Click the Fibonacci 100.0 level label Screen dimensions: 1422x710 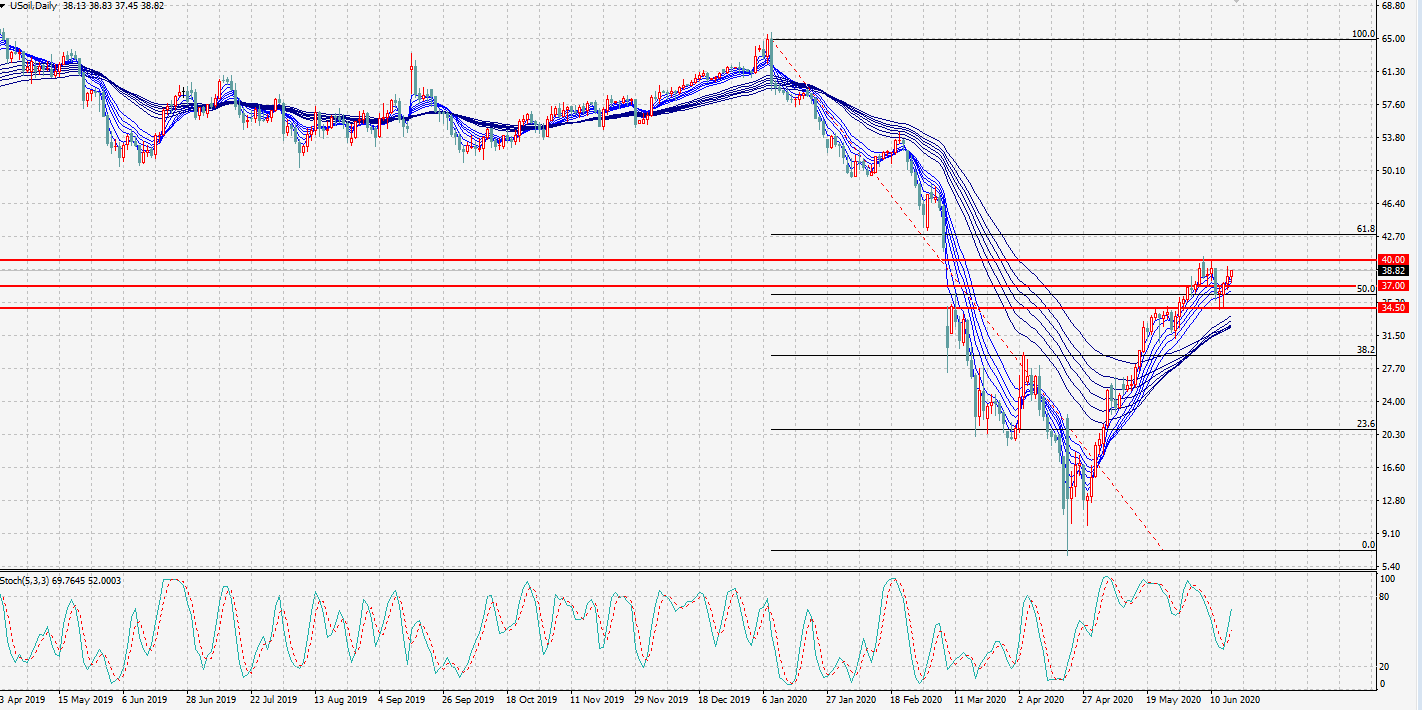click(x=1363, y=34)
